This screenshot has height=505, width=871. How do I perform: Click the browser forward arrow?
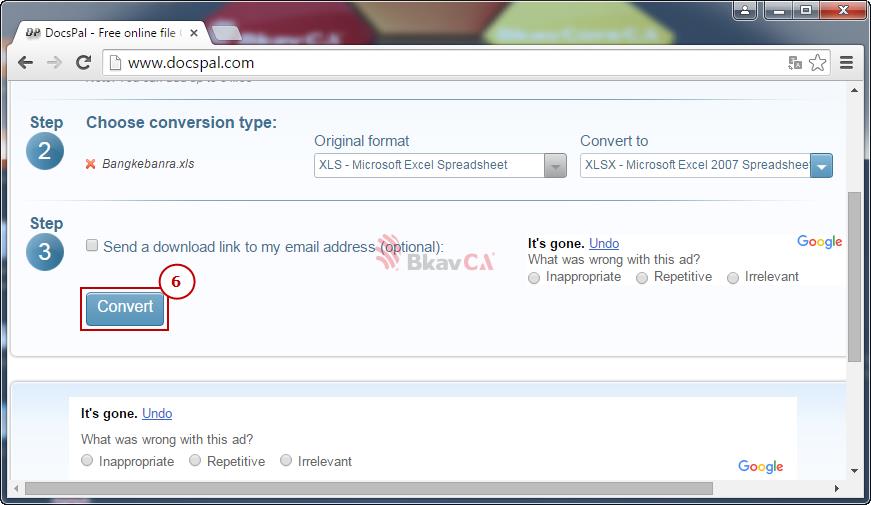54,63
